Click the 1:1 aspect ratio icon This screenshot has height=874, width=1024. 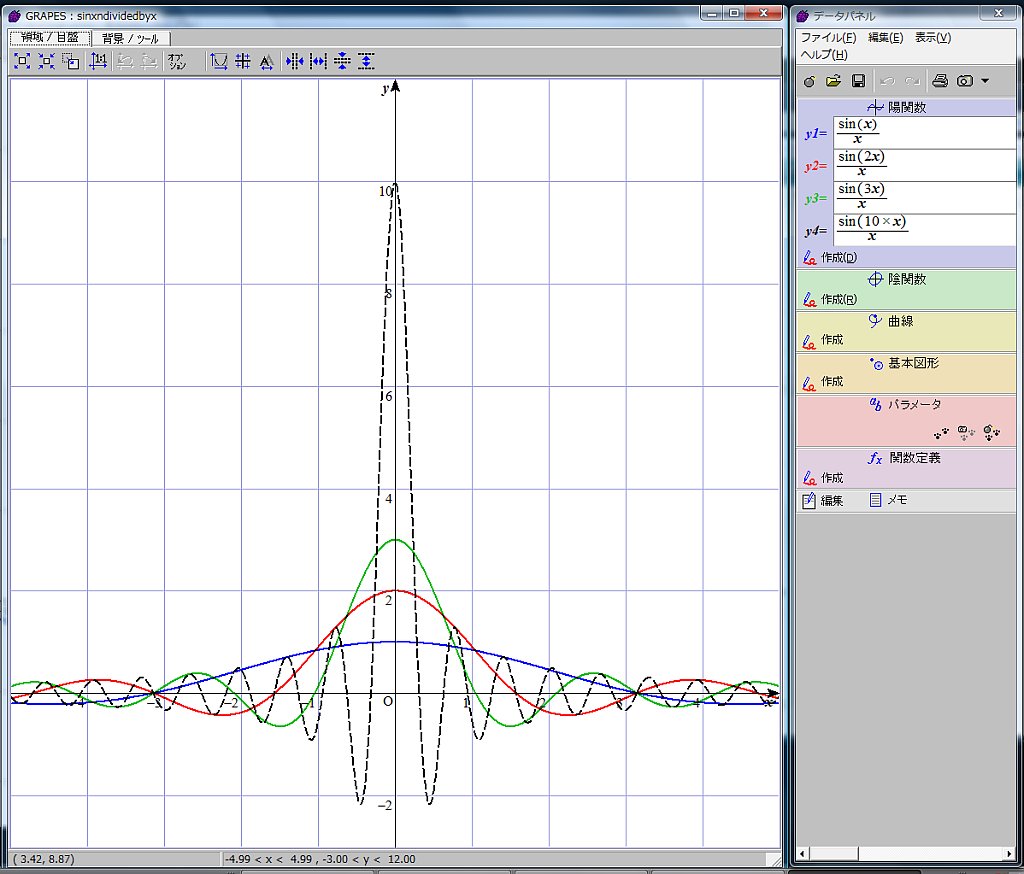(98, 61)
